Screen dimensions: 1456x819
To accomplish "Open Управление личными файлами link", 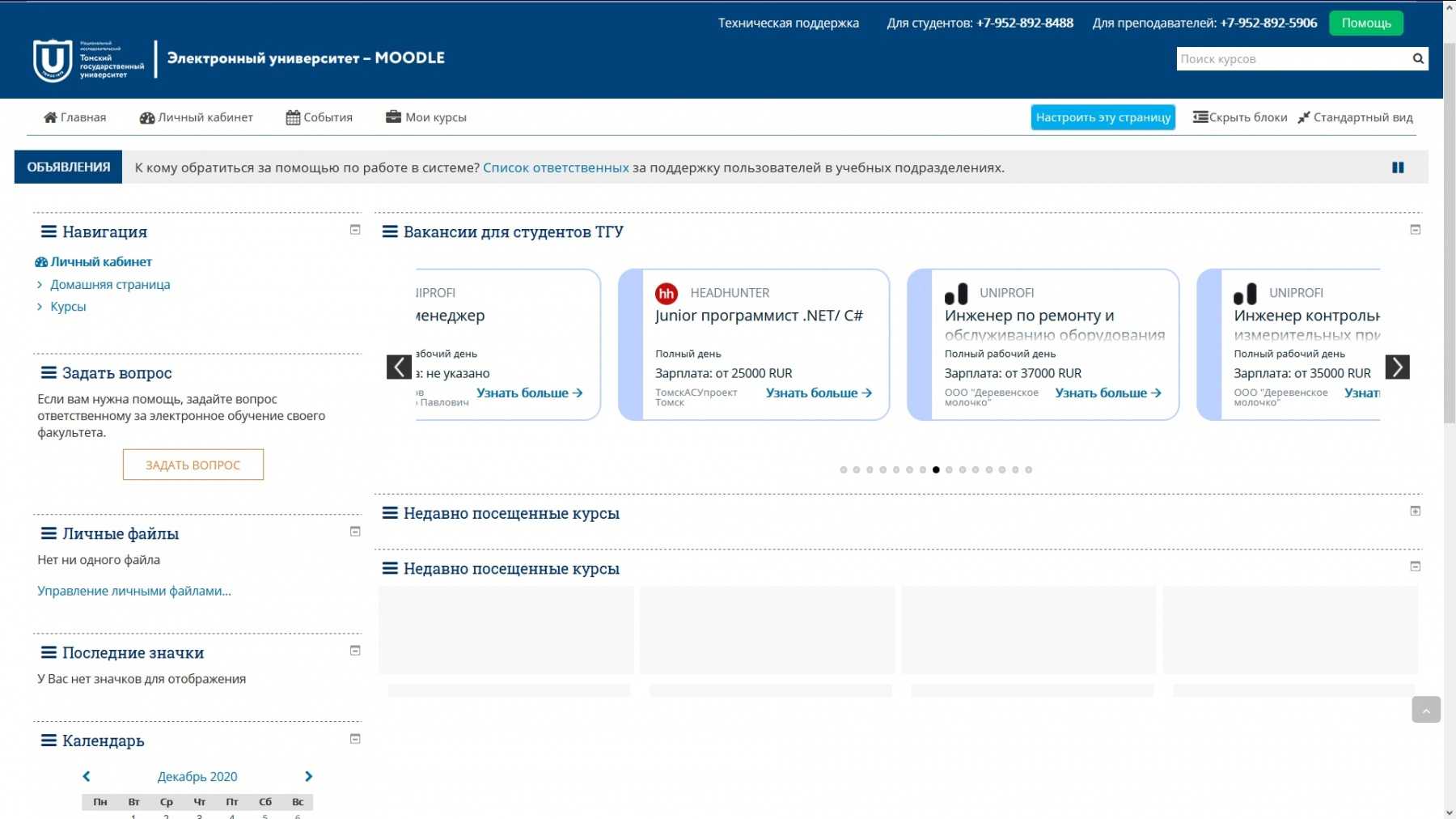I will 134,591.
